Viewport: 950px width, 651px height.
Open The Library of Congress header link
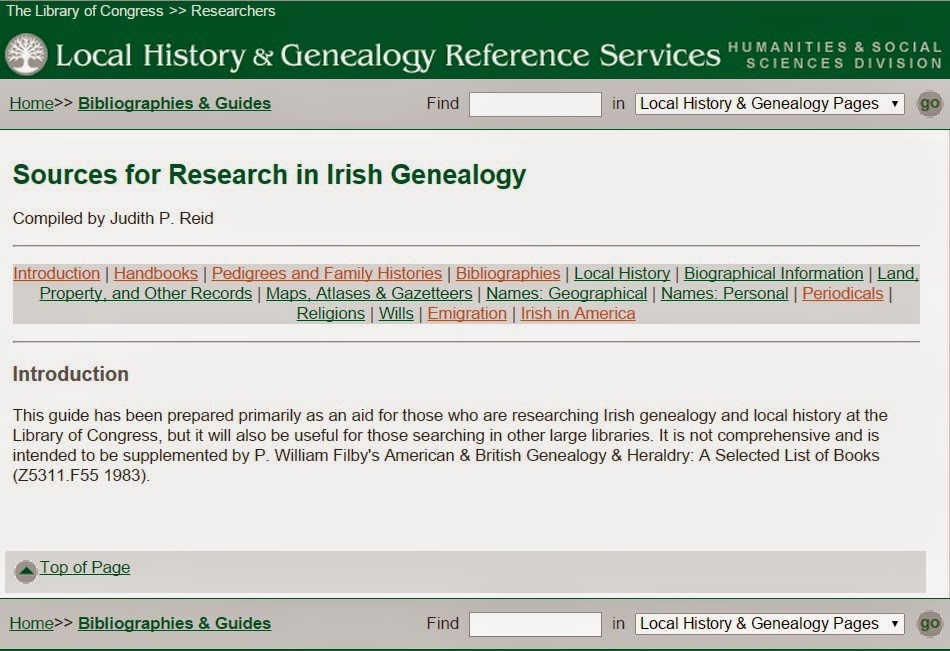pyautogui.click(x=84, y=11)
